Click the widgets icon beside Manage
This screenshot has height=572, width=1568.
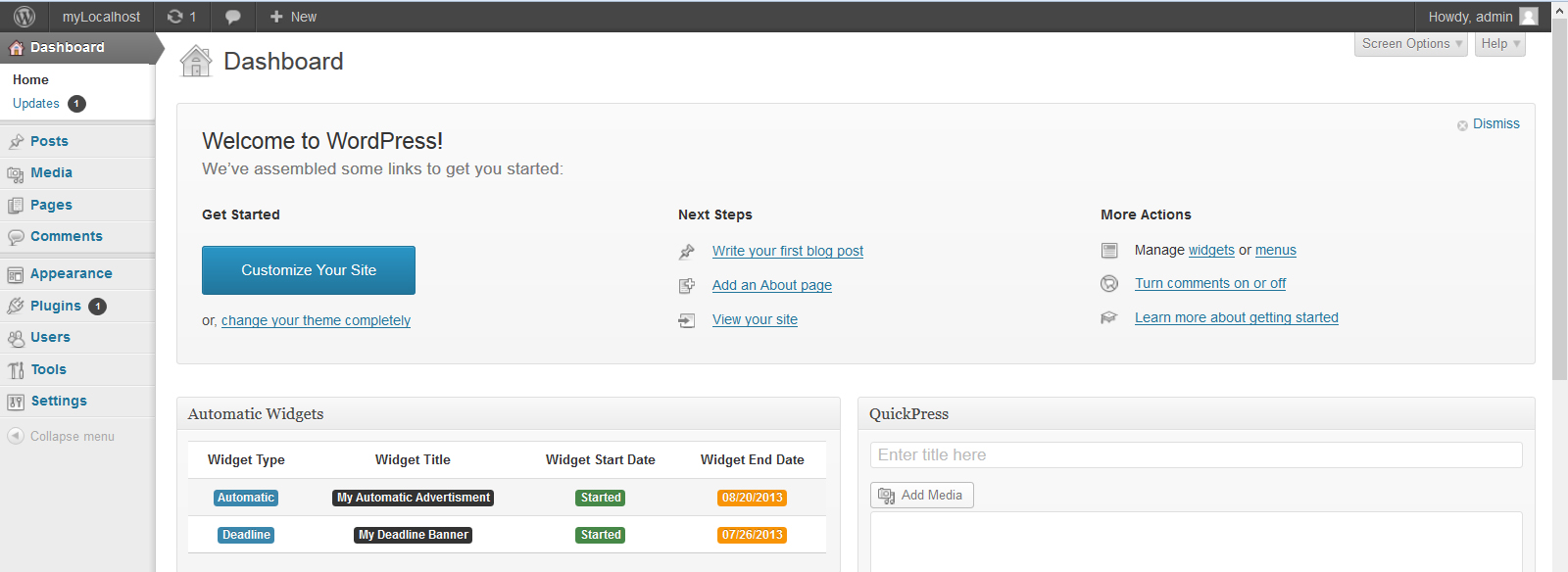[x=1109, y=251]
